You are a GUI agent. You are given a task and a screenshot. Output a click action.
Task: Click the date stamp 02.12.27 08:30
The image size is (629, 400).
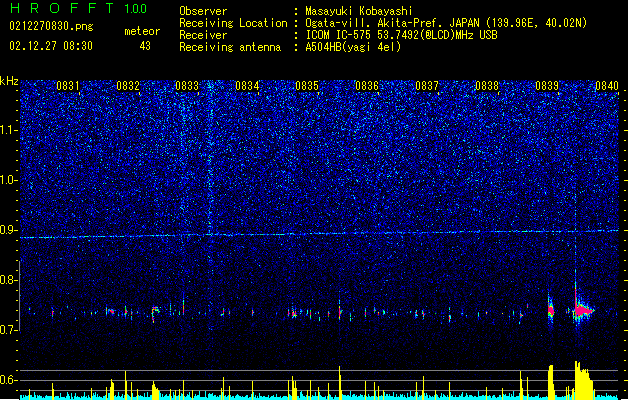click(51, 46)
